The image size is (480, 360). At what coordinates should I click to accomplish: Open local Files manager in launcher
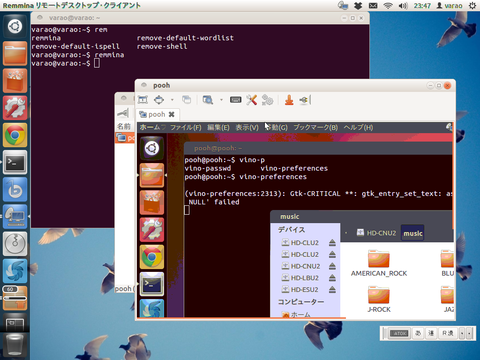[15, 53]
